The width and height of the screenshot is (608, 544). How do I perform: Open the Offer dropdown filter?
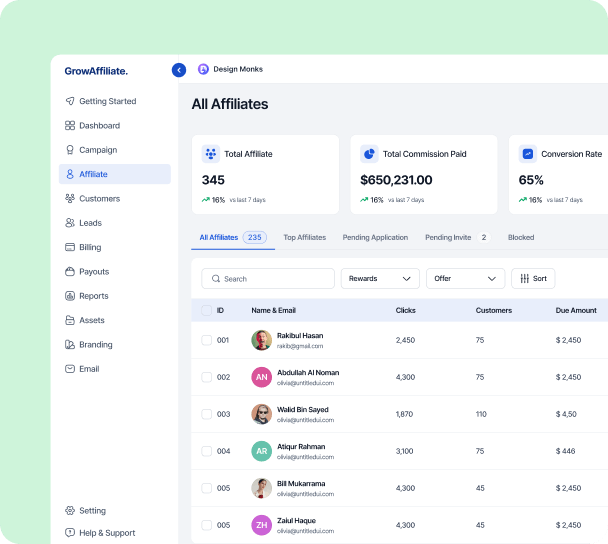click(465, 279)
